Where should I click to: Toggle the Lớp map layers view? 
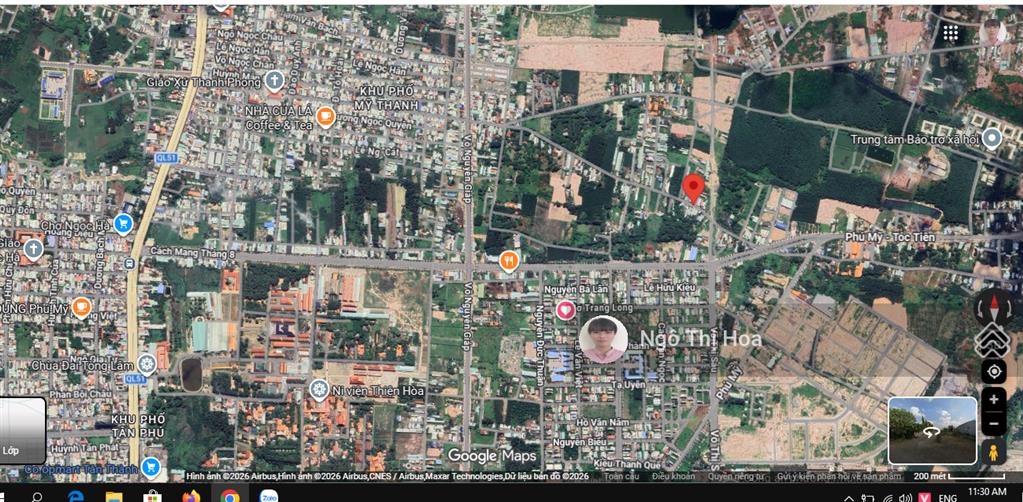click(x=22, y=430)
